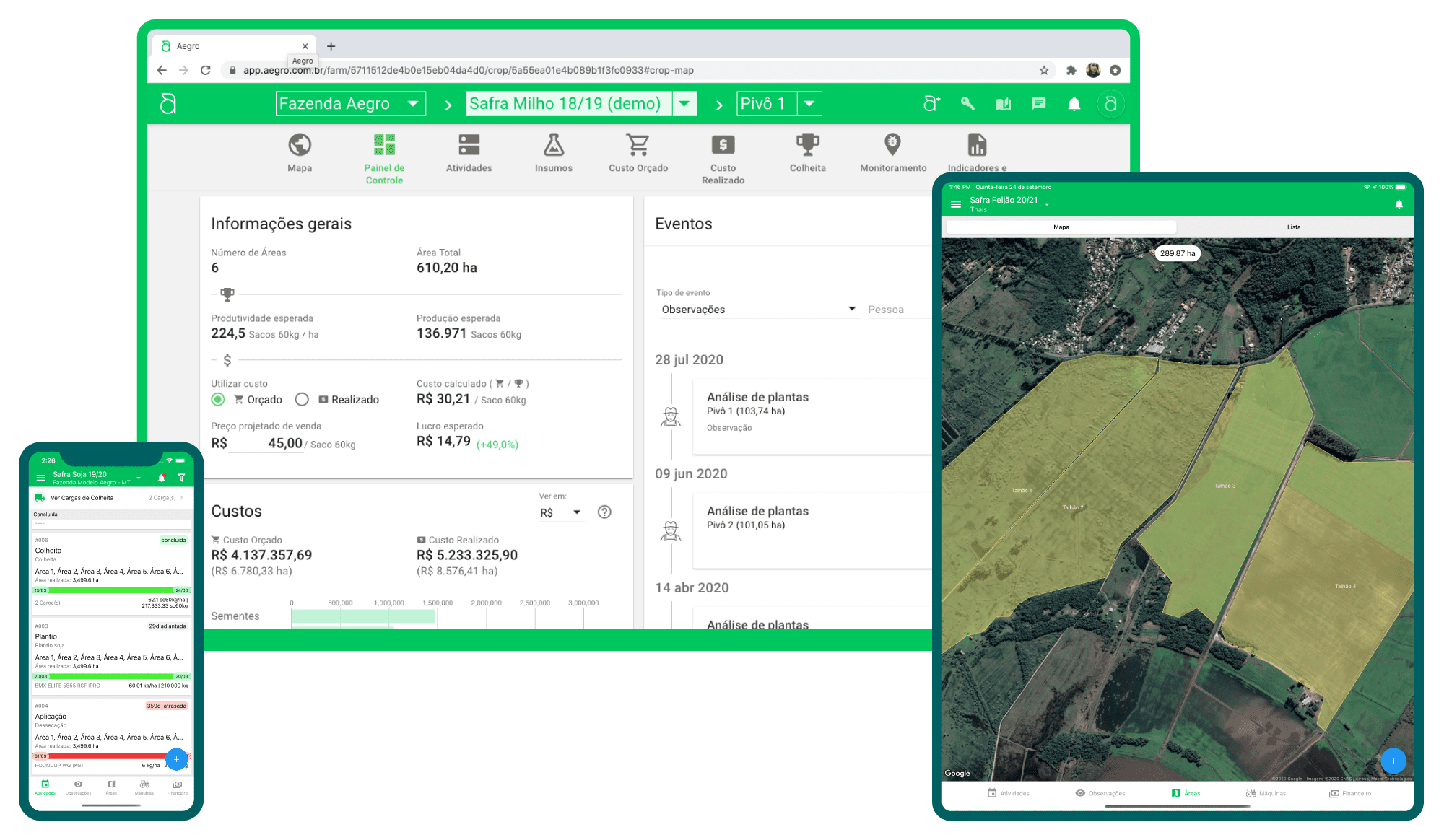Tap the blue plus button on the tablet map
Image resolution: width=1444 pixels, height=840 pixels.
point(1393,761)
